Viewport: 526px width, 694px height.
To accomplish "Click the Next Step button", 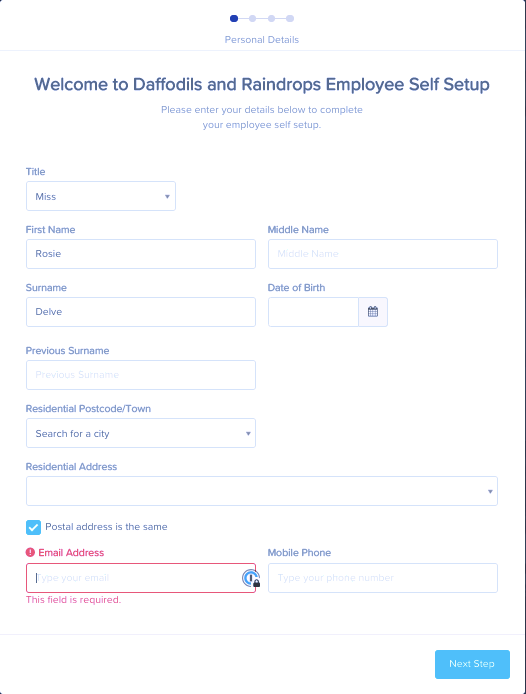I will pyautogui.click(x=472, y=664).
